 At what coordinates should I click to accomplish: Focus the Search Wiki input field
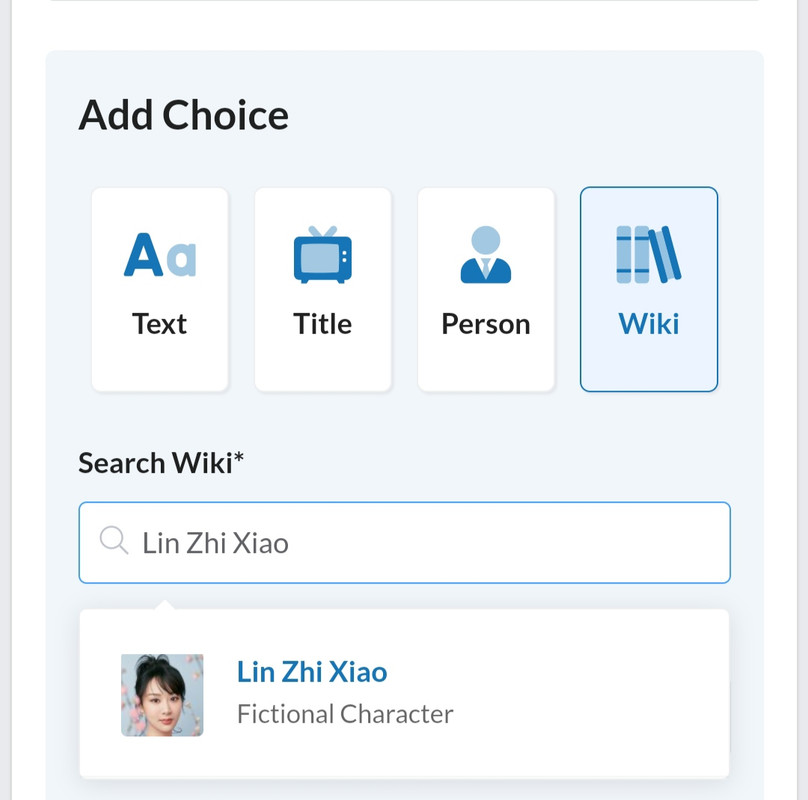tap(500, 542)
